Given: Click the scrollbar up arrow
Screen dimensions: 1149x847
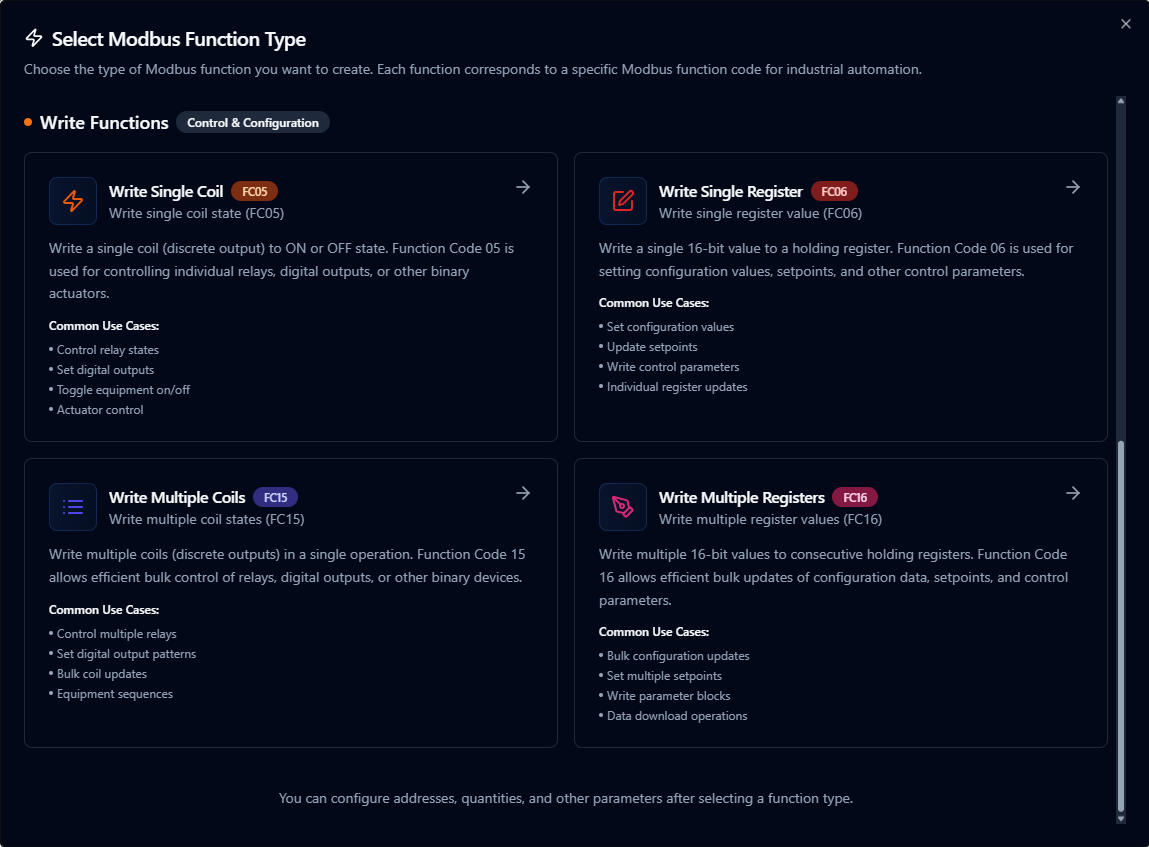Looking at the screenshot, I should (x=1120, y=101).
